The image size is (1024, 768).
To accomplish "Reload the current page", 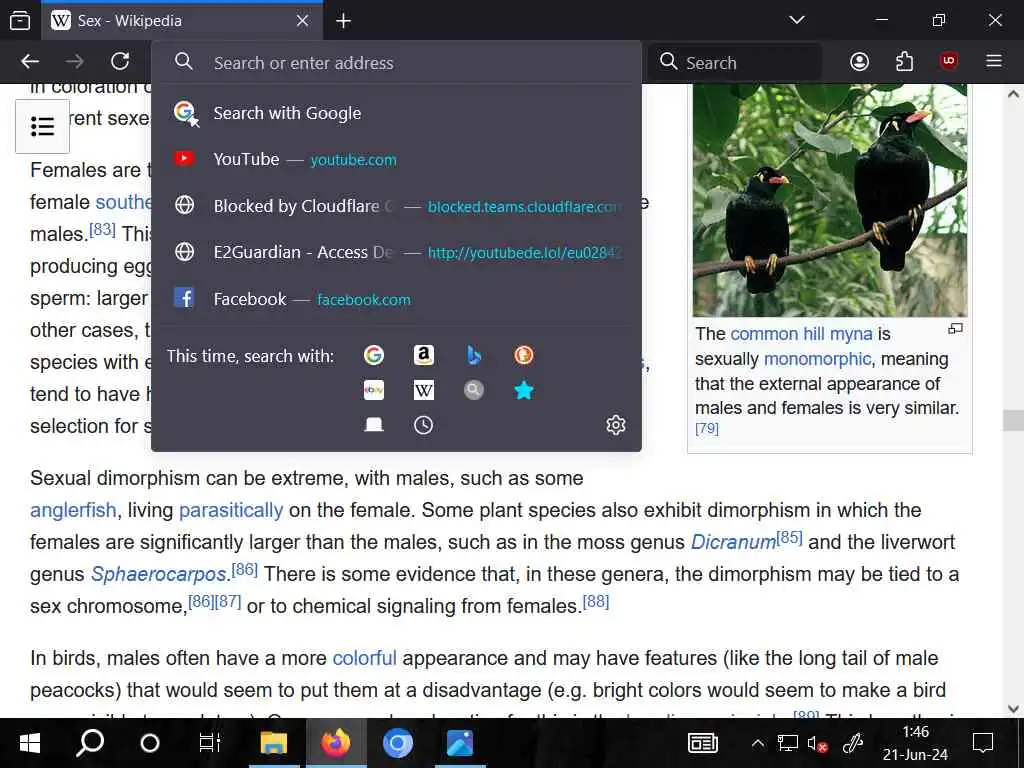I will point(120,62).
